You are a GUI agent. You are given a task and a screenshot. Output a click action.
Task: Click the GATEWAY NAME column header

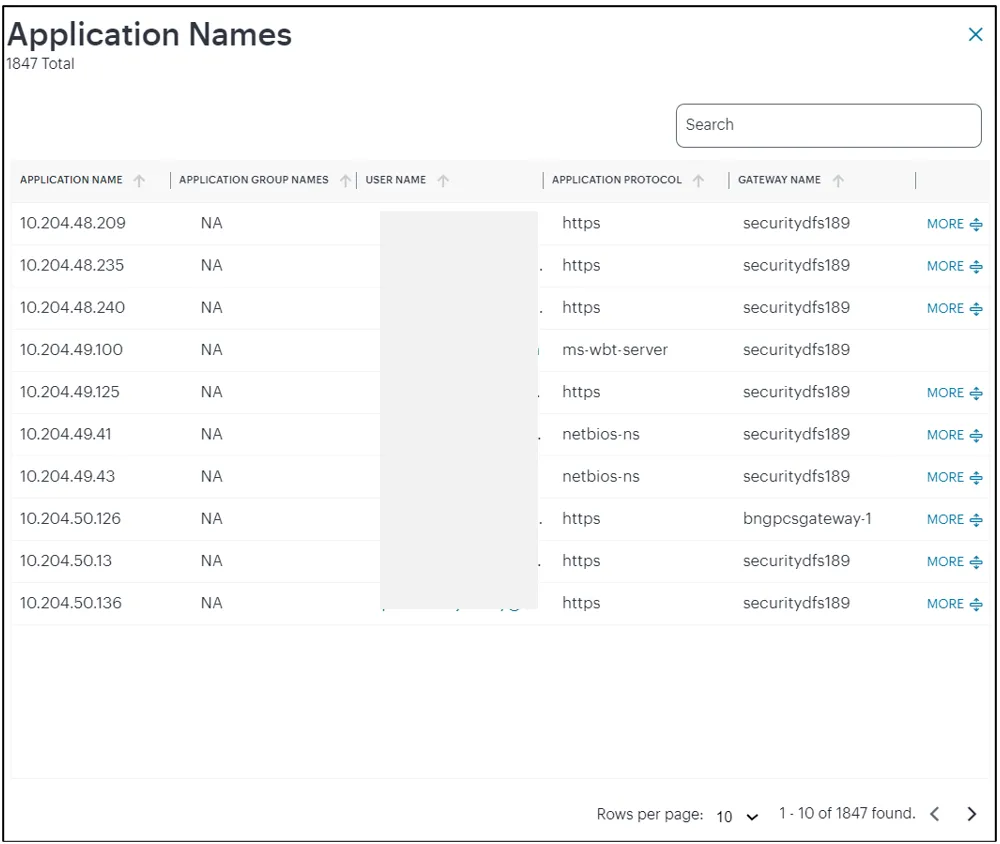tap(779, 180)
